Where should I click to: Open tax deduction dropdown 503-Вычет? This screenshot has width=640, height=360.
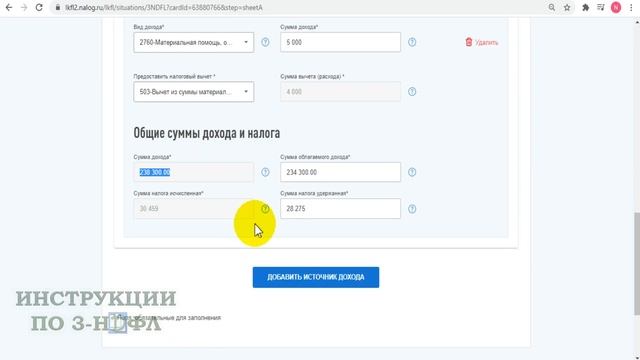[193, 92]
